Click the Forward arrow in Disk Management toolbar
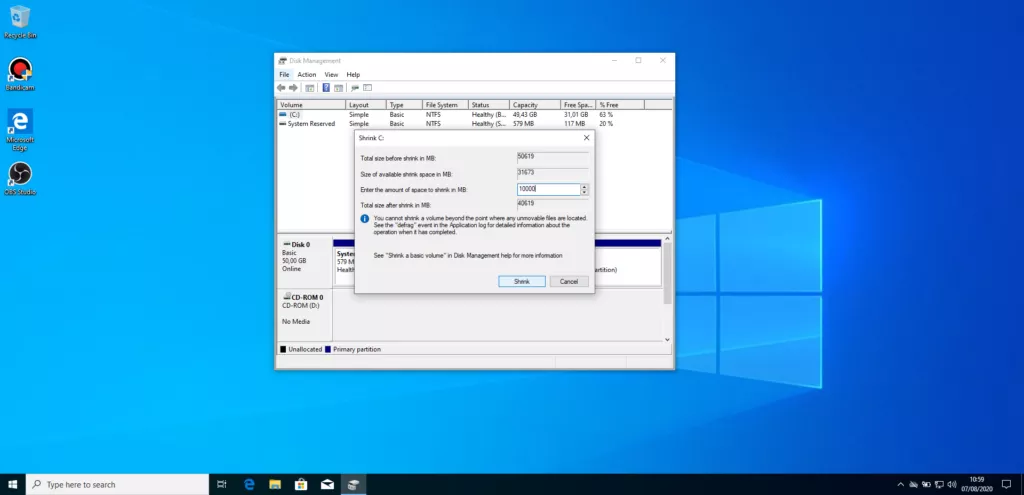The width and height of the screenshot is (1024, 495). 293,88
